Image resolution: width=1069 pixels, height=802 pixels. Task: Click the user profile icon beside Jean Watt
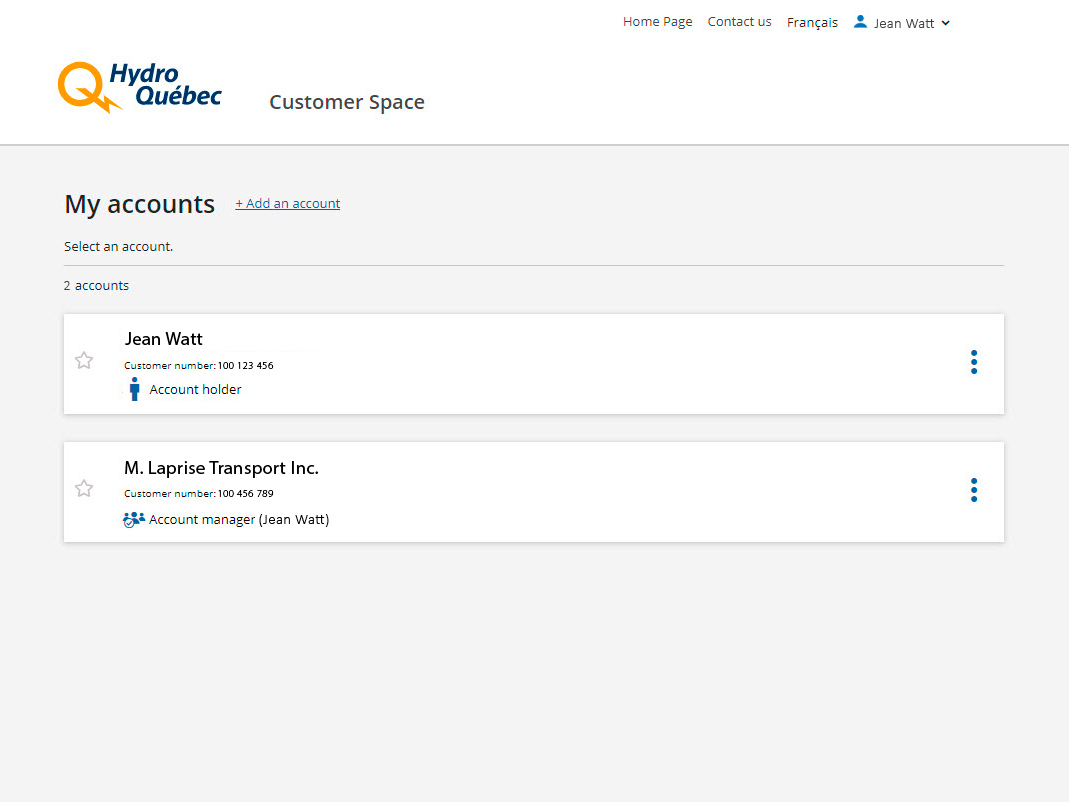coord(860,21)
